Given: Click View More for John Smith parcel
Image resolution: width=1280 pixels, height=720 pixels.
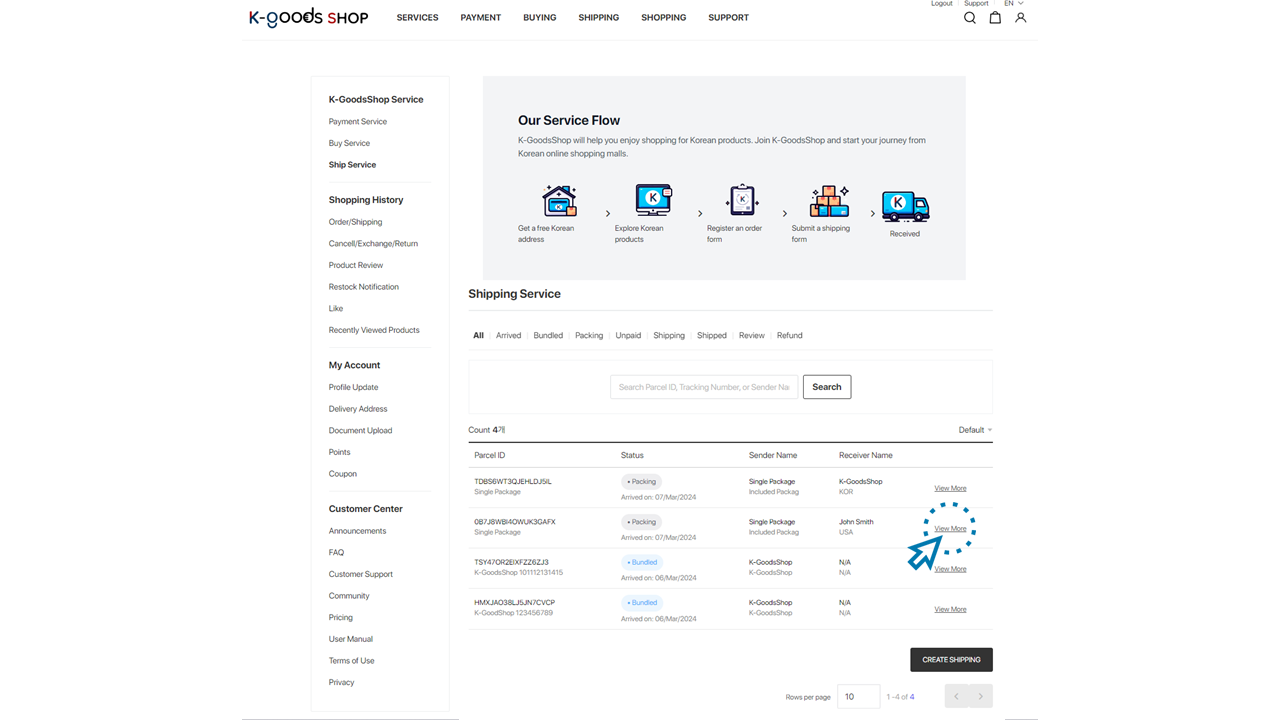Looking at the screenshot, I should (950, 529).
